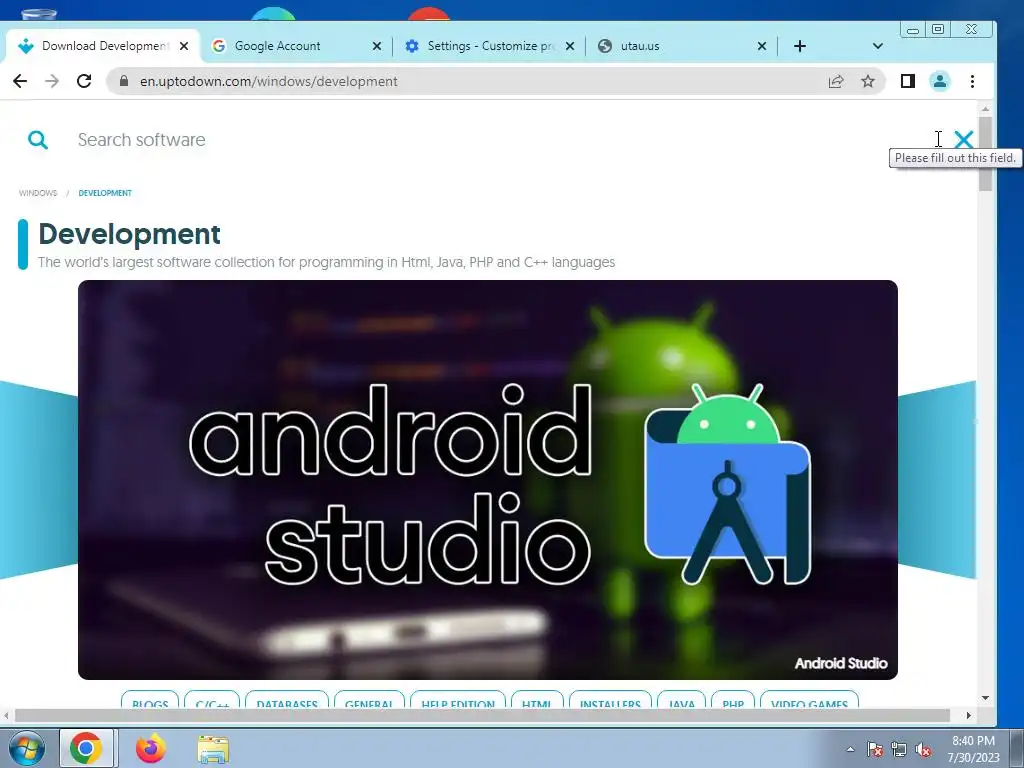The width and height of the screenshot is (1024, 768).
Task: Click the Chrome taskbar icon
Action: tap(86, 748)
